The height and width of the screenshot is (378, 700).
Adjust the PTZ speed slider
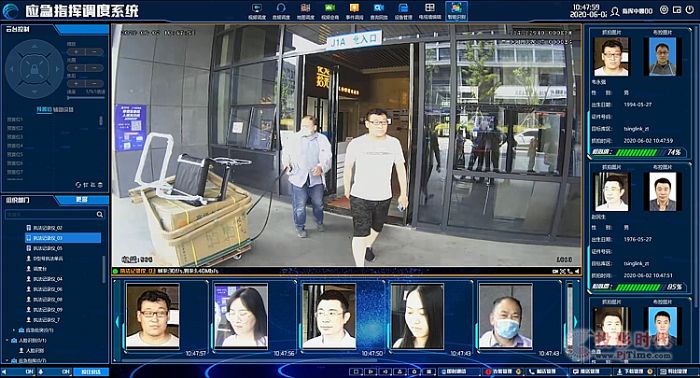point(86,97)
